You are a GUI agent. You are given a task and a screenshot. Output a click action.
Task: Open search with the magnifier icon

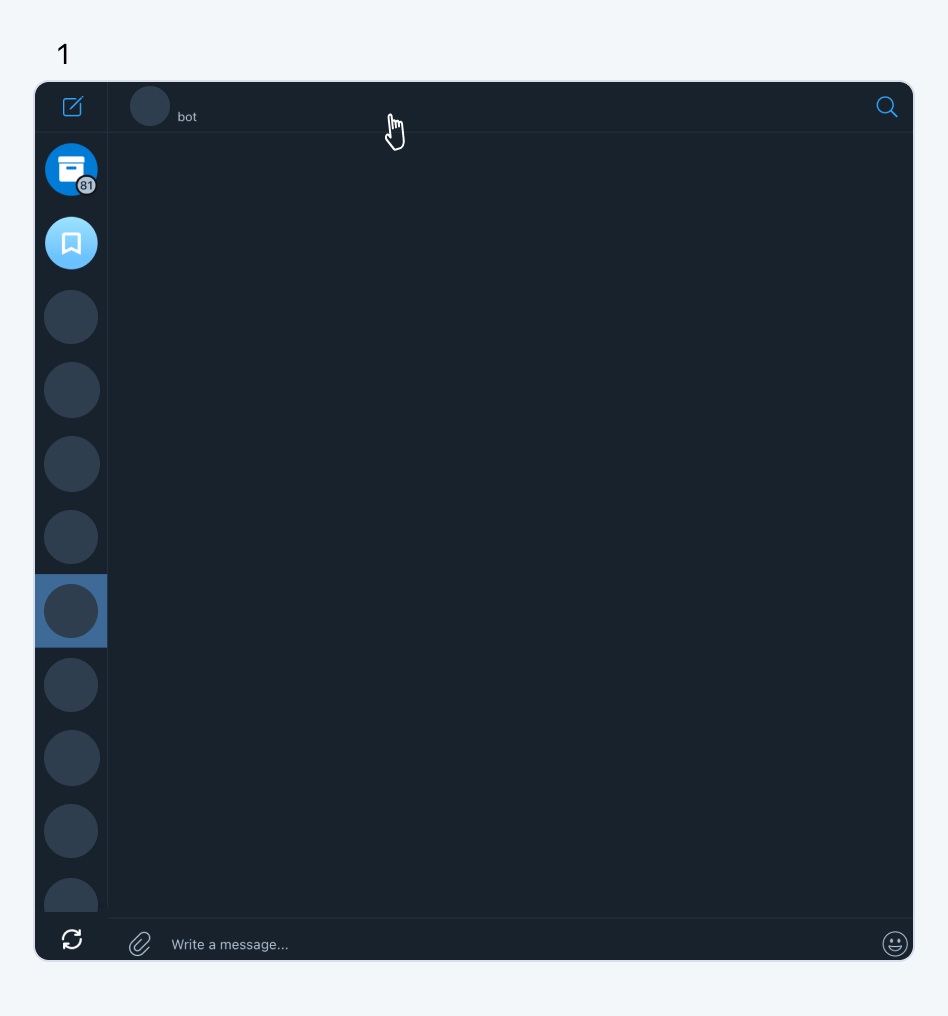[886, 107]
